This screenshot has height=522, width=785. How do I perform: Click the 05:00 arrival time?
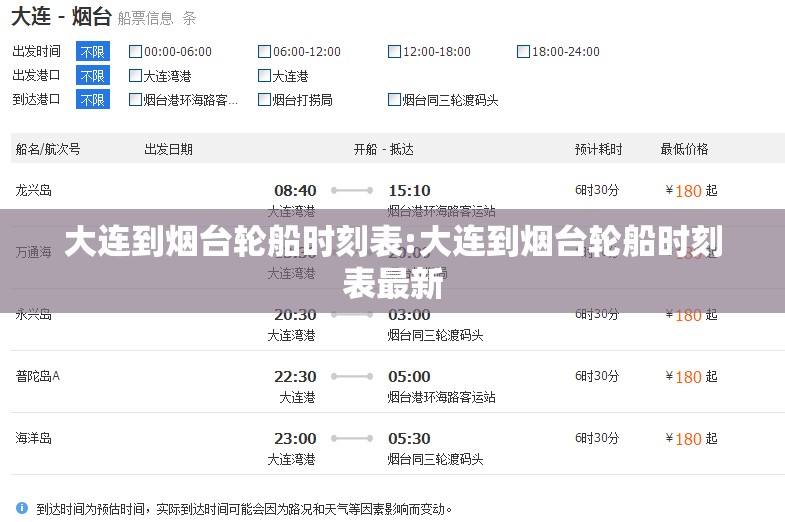410,376
